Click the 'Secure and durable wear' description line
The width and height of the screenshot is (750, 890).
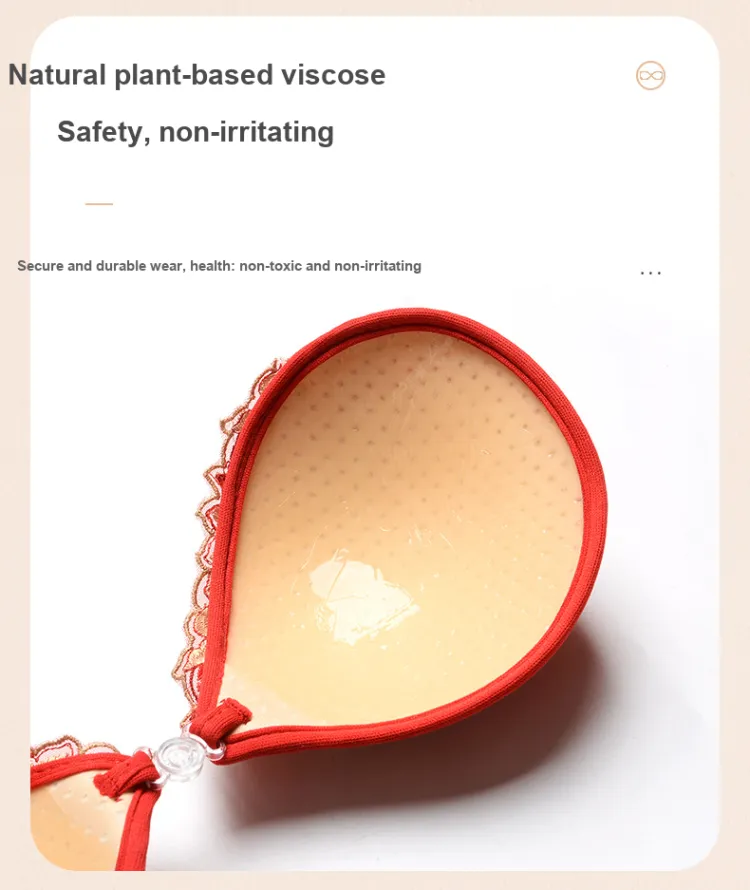pyautogui.click(x=219, y=266)
